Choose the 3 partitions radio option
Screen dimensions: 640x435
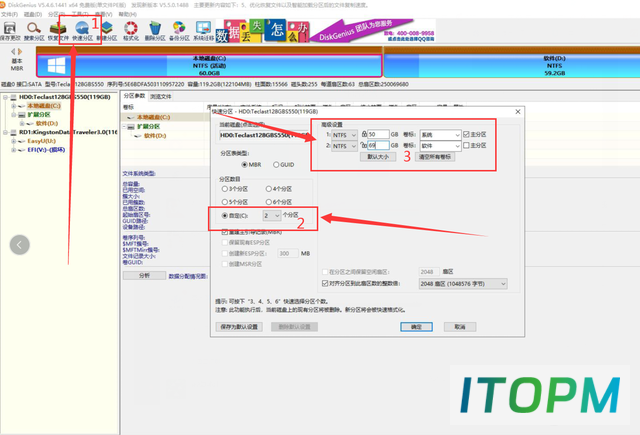pos(224,189)
